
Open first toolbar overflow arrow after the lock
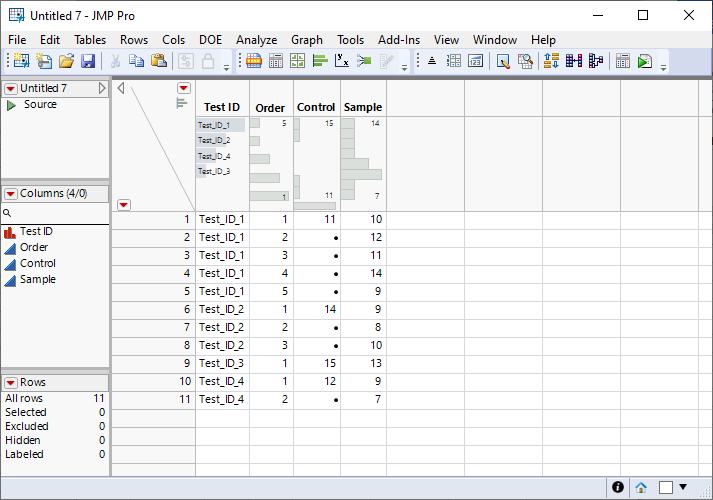[226, 68]
